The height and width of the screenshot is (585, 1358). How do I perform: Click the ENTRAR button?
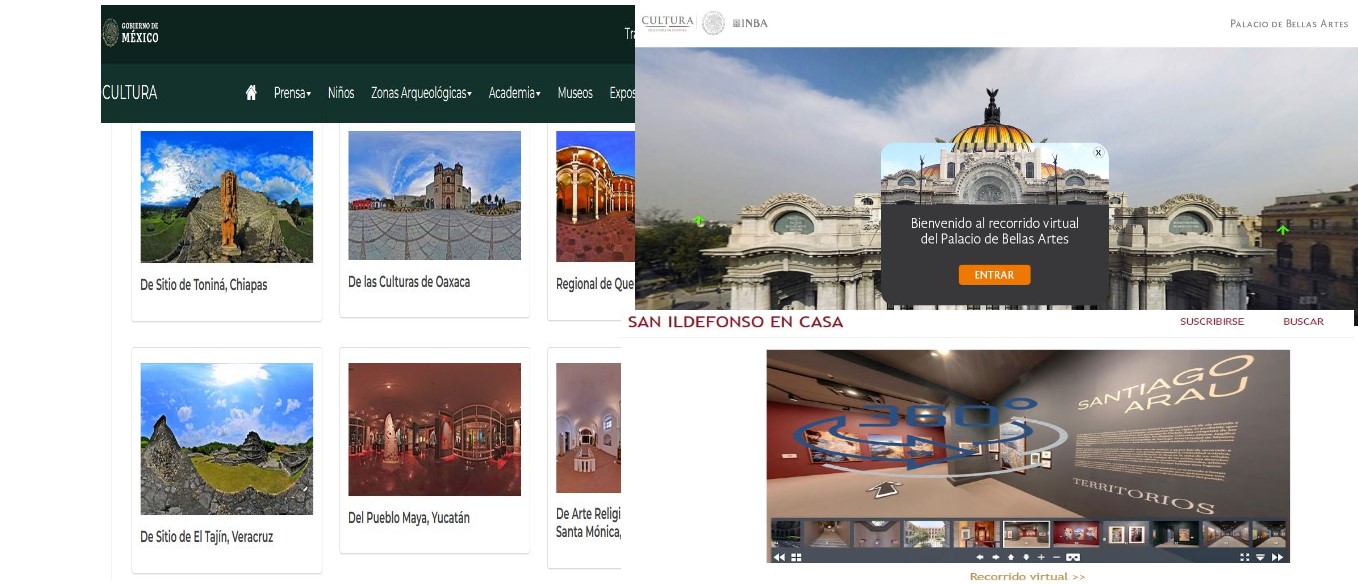coord(994,275)
